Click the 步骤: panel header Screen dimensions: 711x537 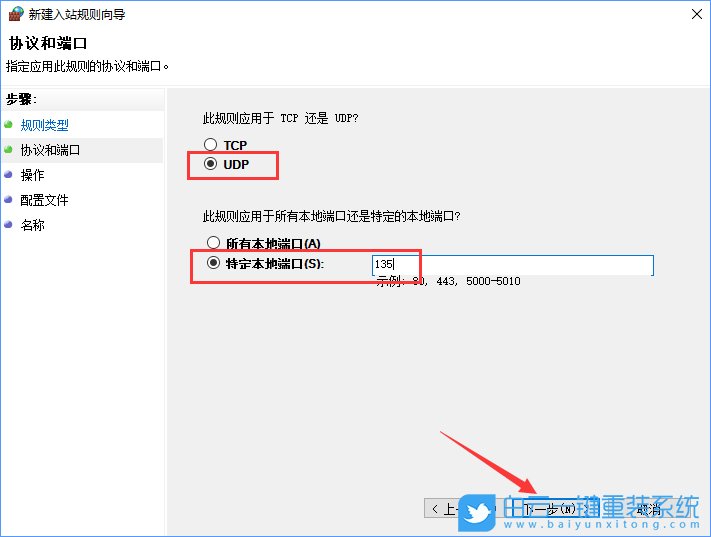coord(21,99)
